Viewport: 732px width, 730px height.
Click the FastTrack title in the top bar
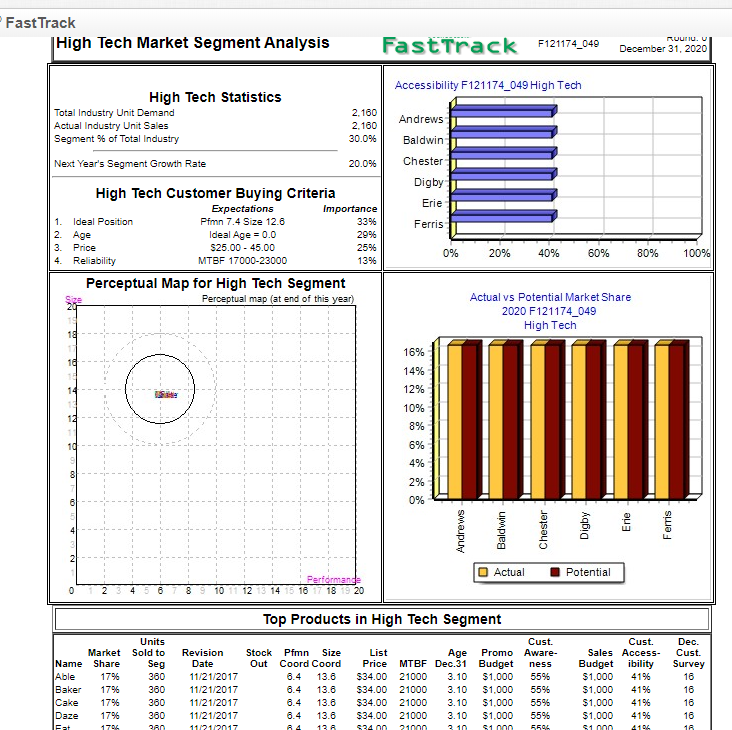(41, 22)
